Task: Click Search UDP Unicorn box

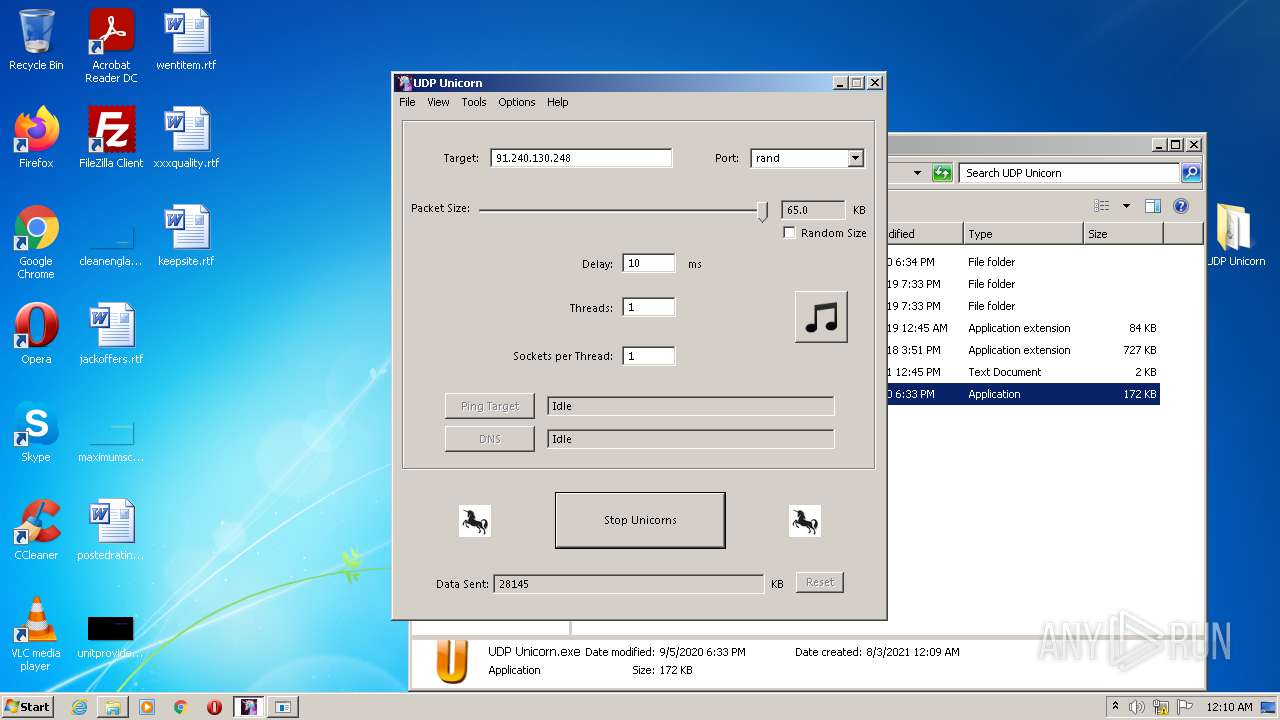Action: (x=1069, y=173)
